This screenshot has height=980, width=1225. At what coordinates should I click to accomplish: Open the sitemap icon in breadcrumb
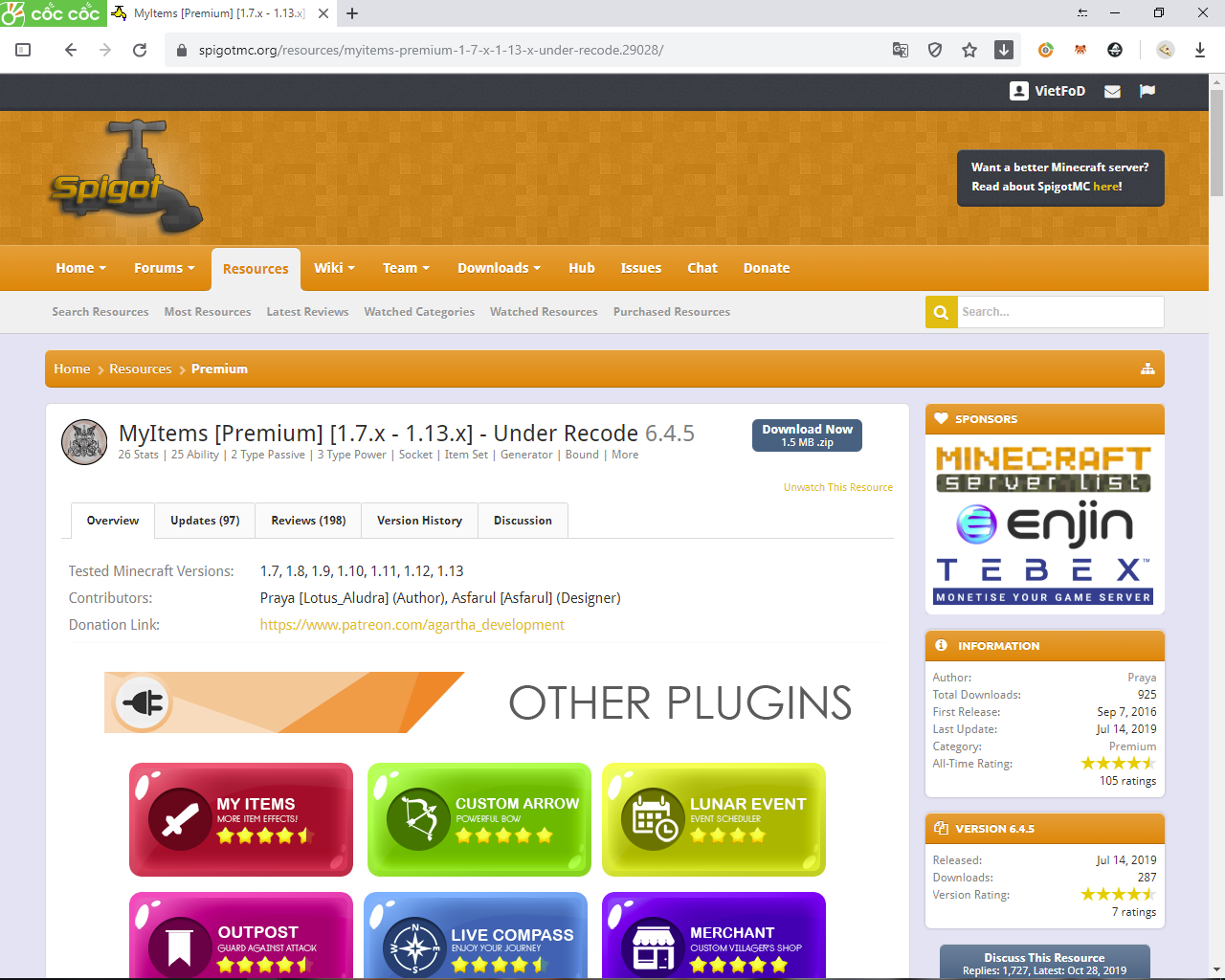point(1147,369)
